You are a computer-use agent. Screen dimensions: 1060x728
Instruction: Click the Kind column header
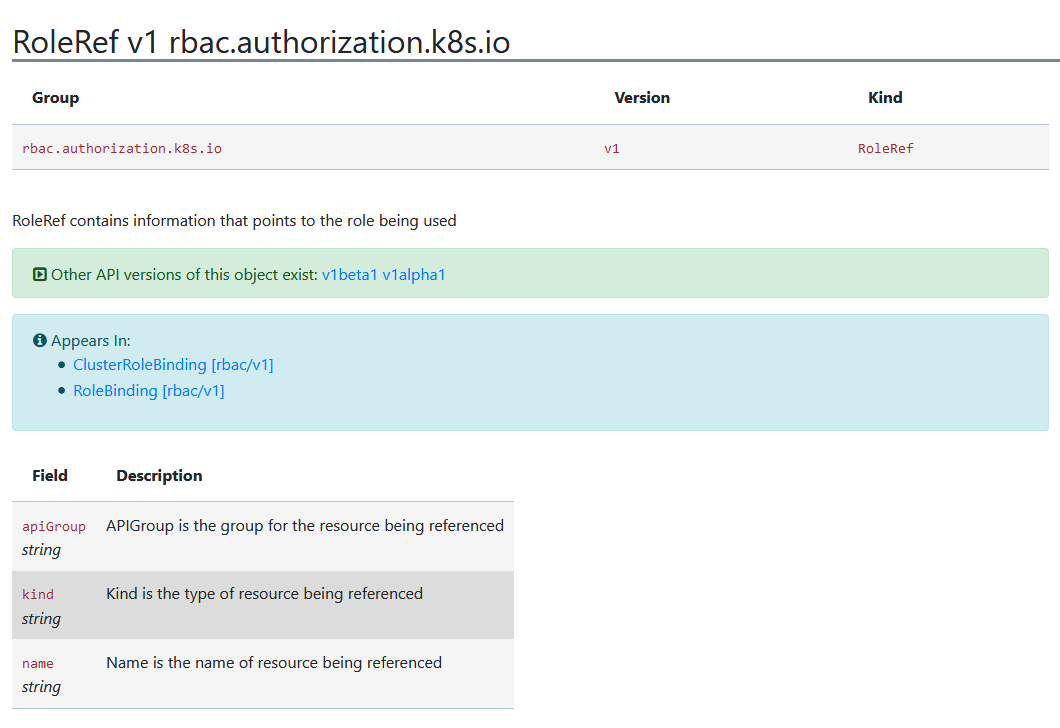point(885,97)
